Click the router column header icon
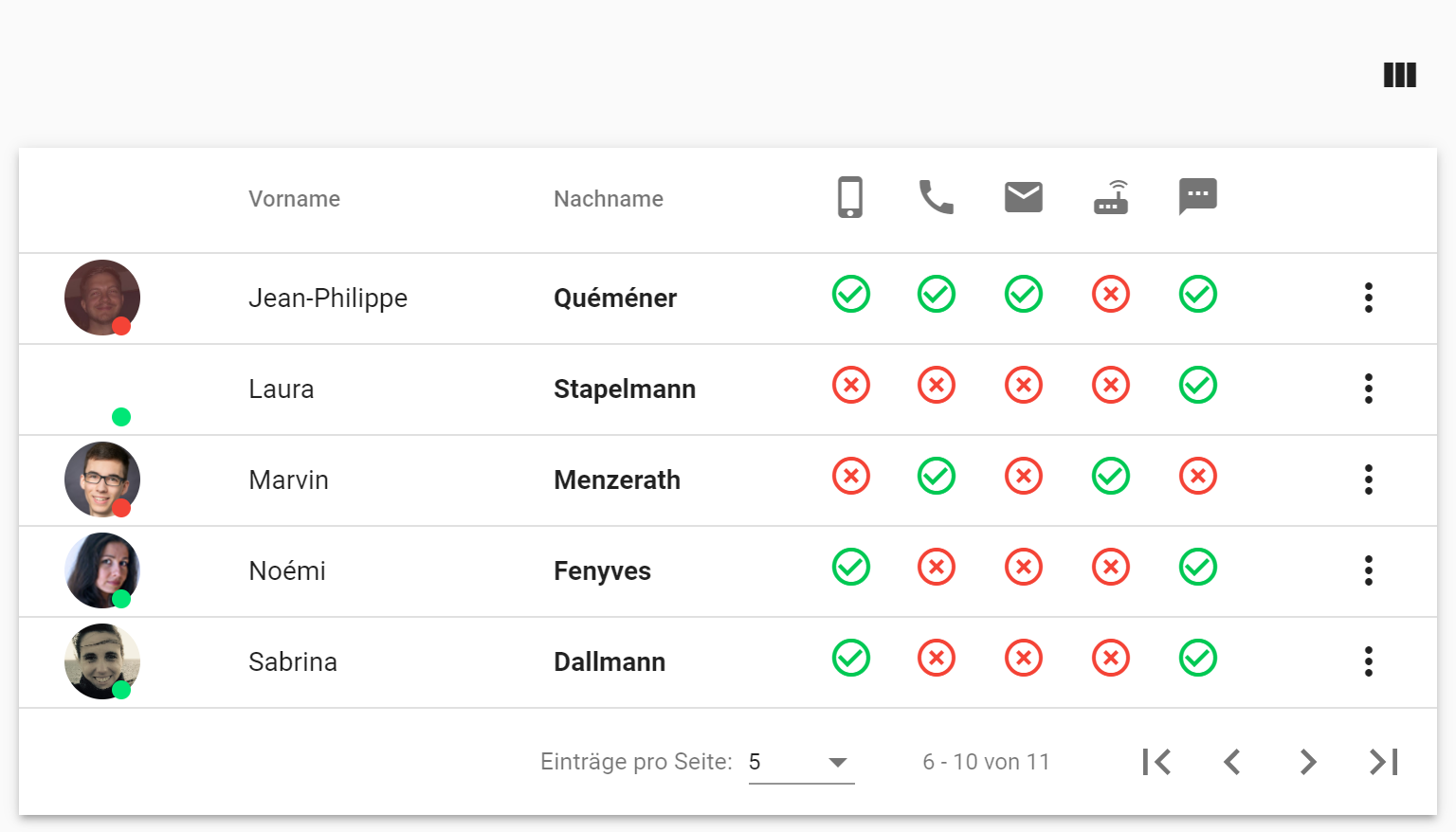 (1111, 197)
